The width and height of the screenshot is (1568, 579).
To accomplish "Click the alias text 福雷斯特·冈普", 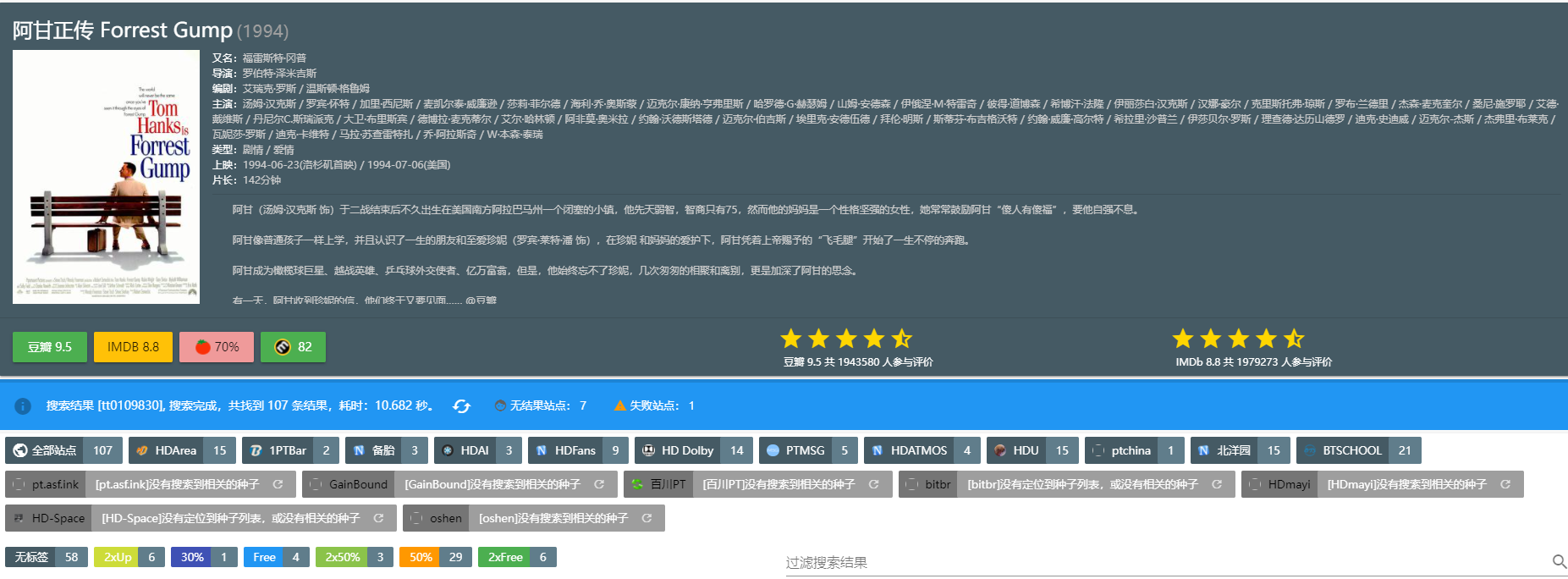I will click(x=274, y=58).
